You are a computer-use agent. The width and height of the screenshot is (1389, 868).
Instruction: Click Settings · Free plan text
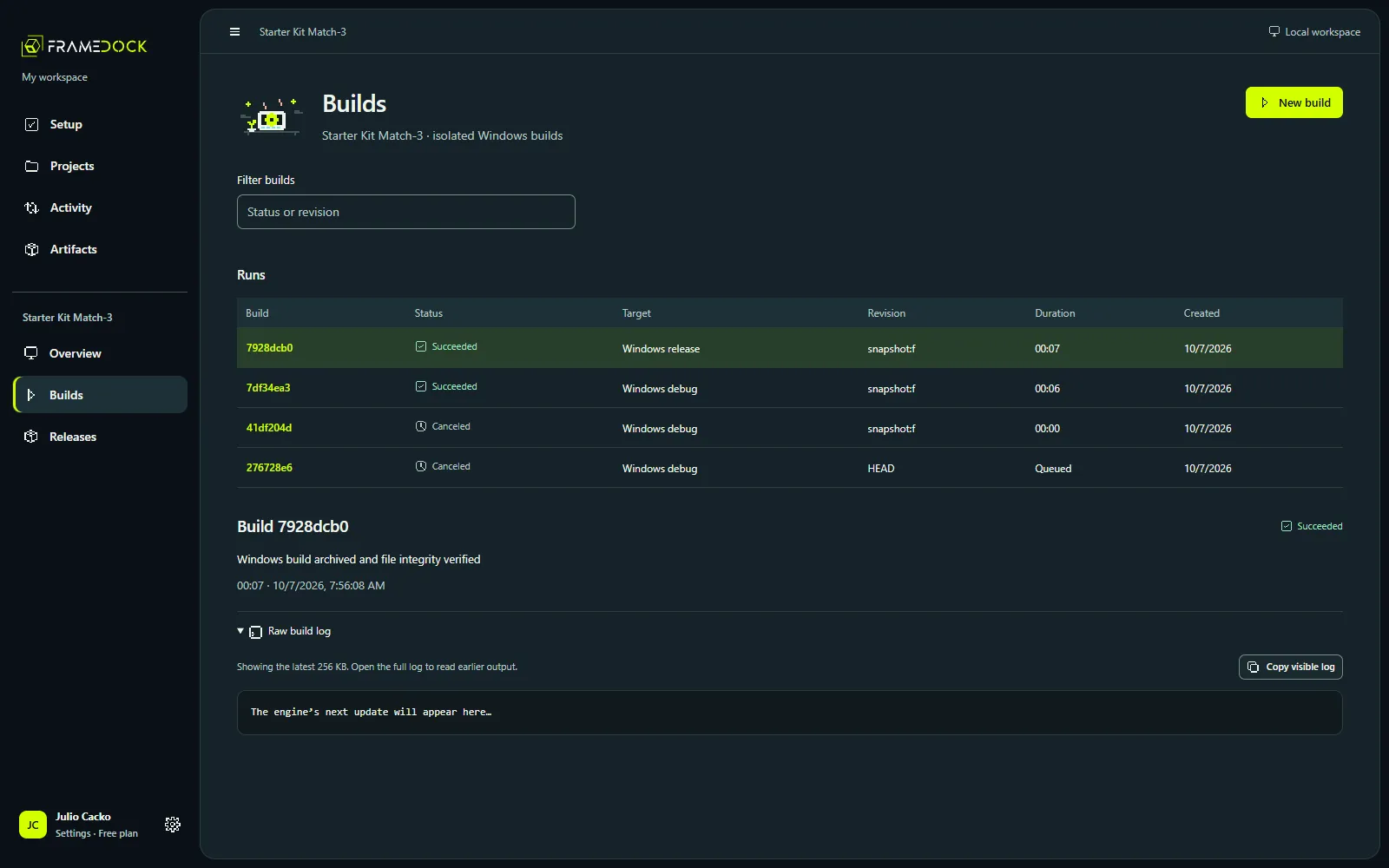[x=96, y=833]
